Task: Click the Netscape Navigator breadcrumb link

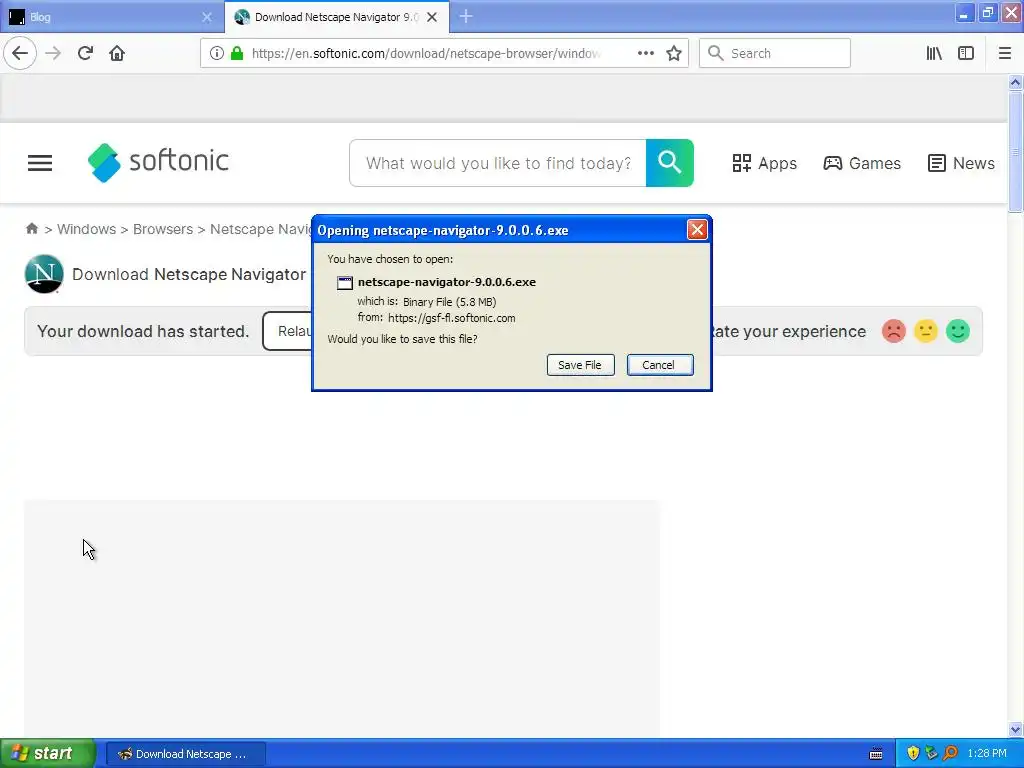Action: pos(261,229)
